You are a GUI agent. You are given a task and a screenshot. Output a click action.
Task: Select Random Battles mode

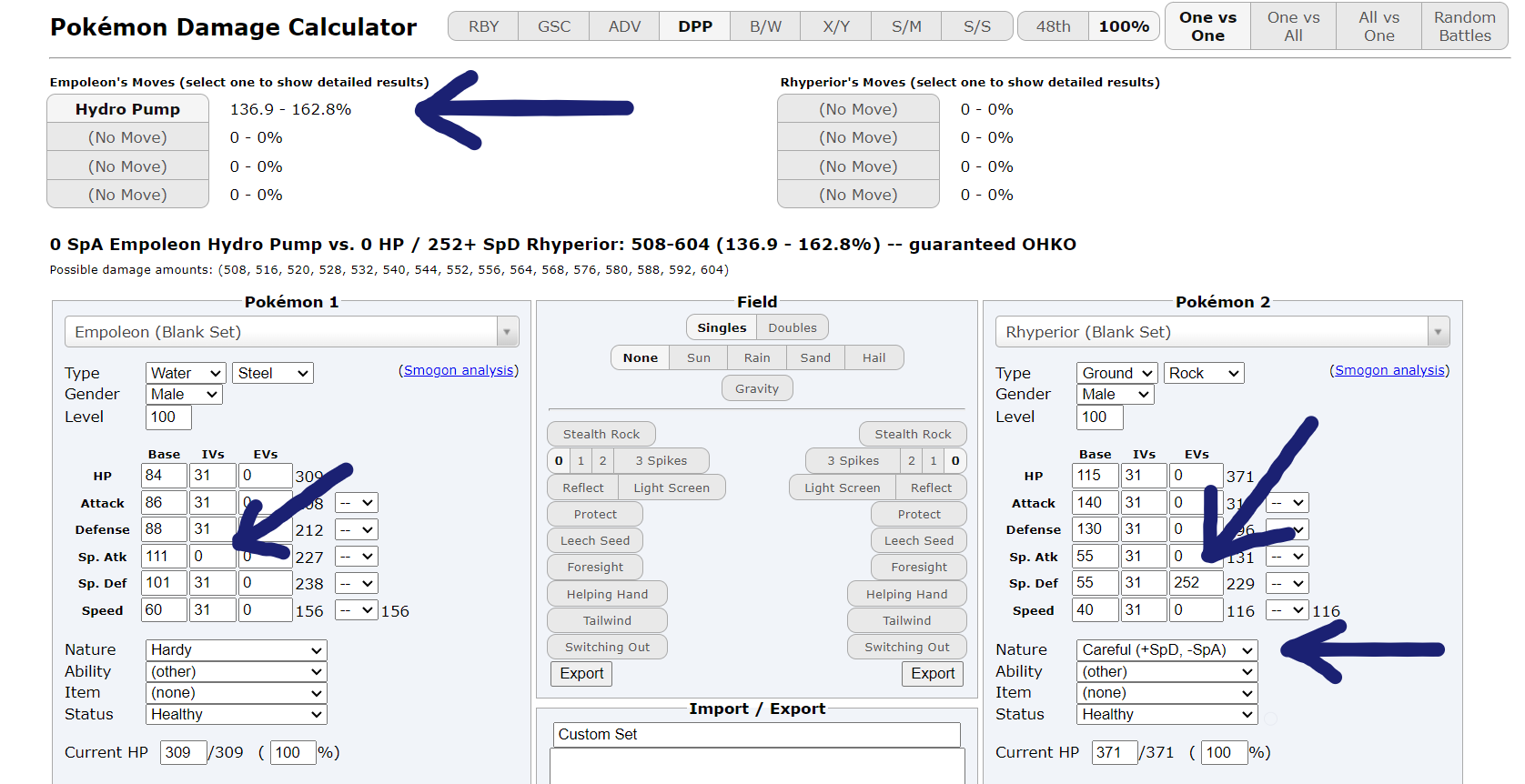[x=1464, y=26]
